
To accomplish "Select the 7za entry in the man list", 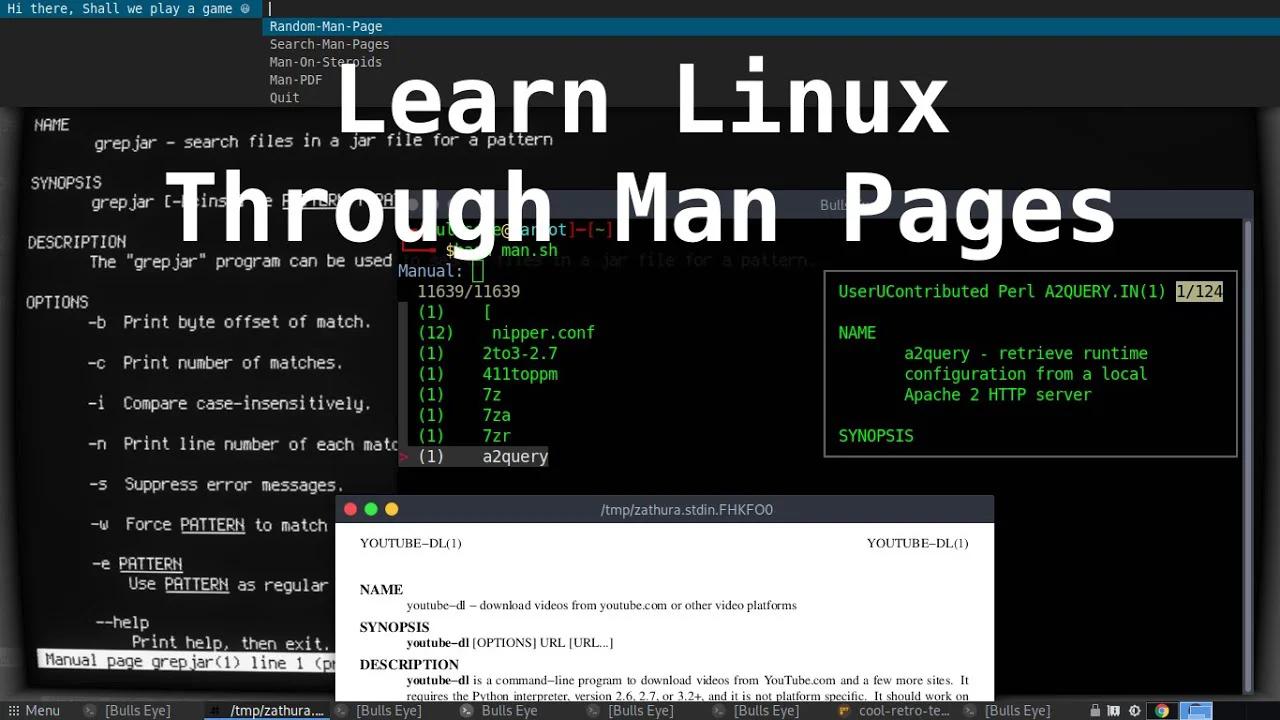I will pyautogui.click(x=496, y=415).
